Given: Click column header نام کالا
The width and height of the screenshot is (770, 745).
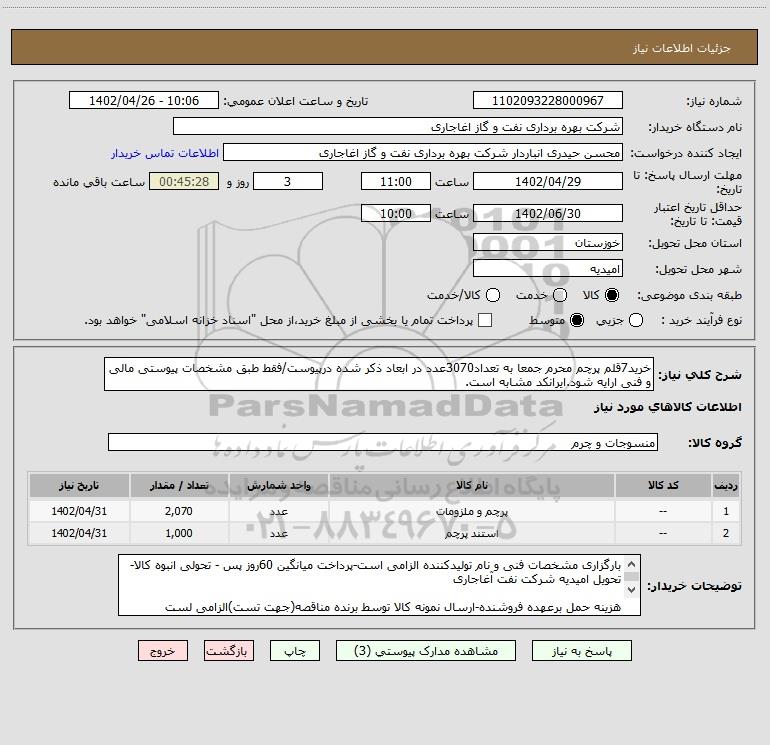Looking at the screenshot, I should pyautogui.click(x=471, y=485).
